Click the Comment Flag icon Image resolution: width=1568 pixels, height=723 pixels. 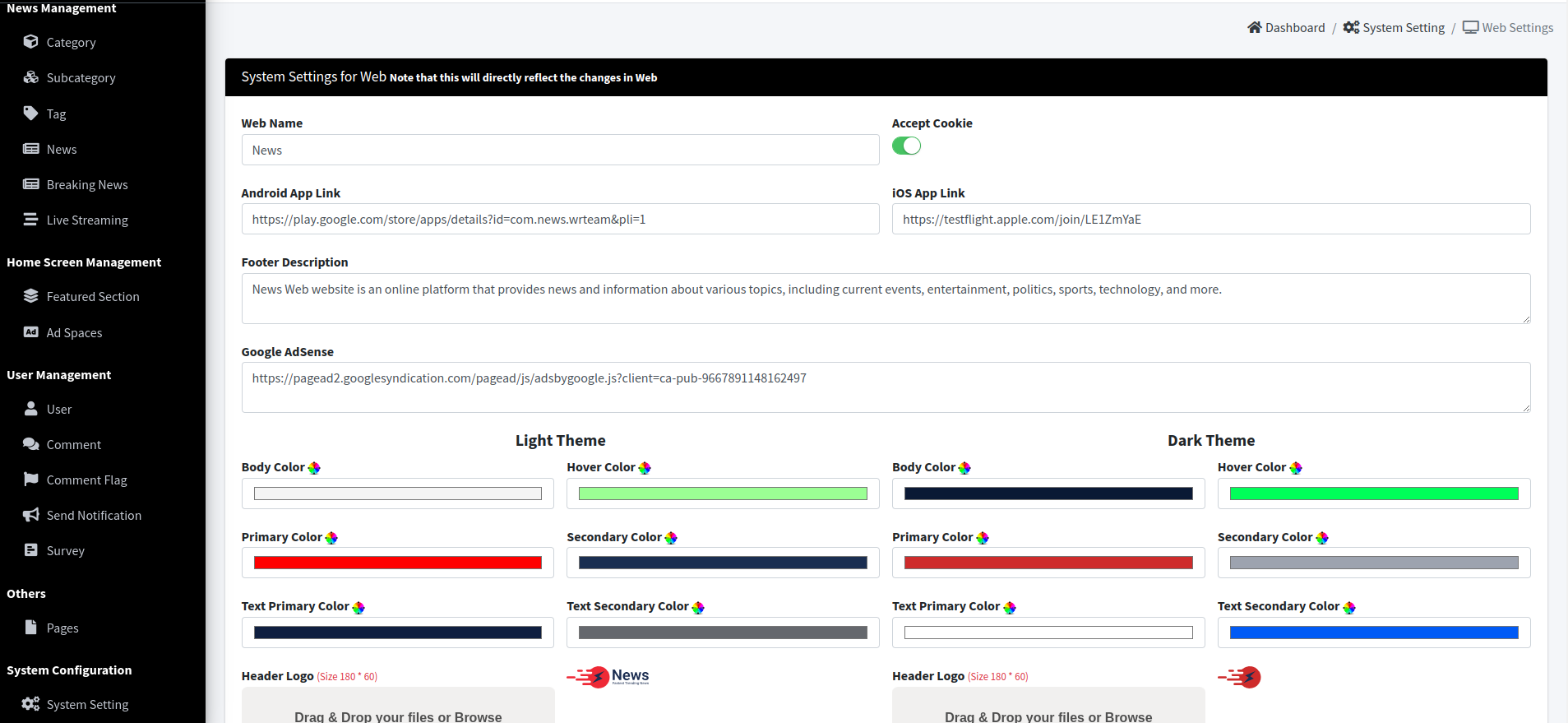(x=31, y=480)
